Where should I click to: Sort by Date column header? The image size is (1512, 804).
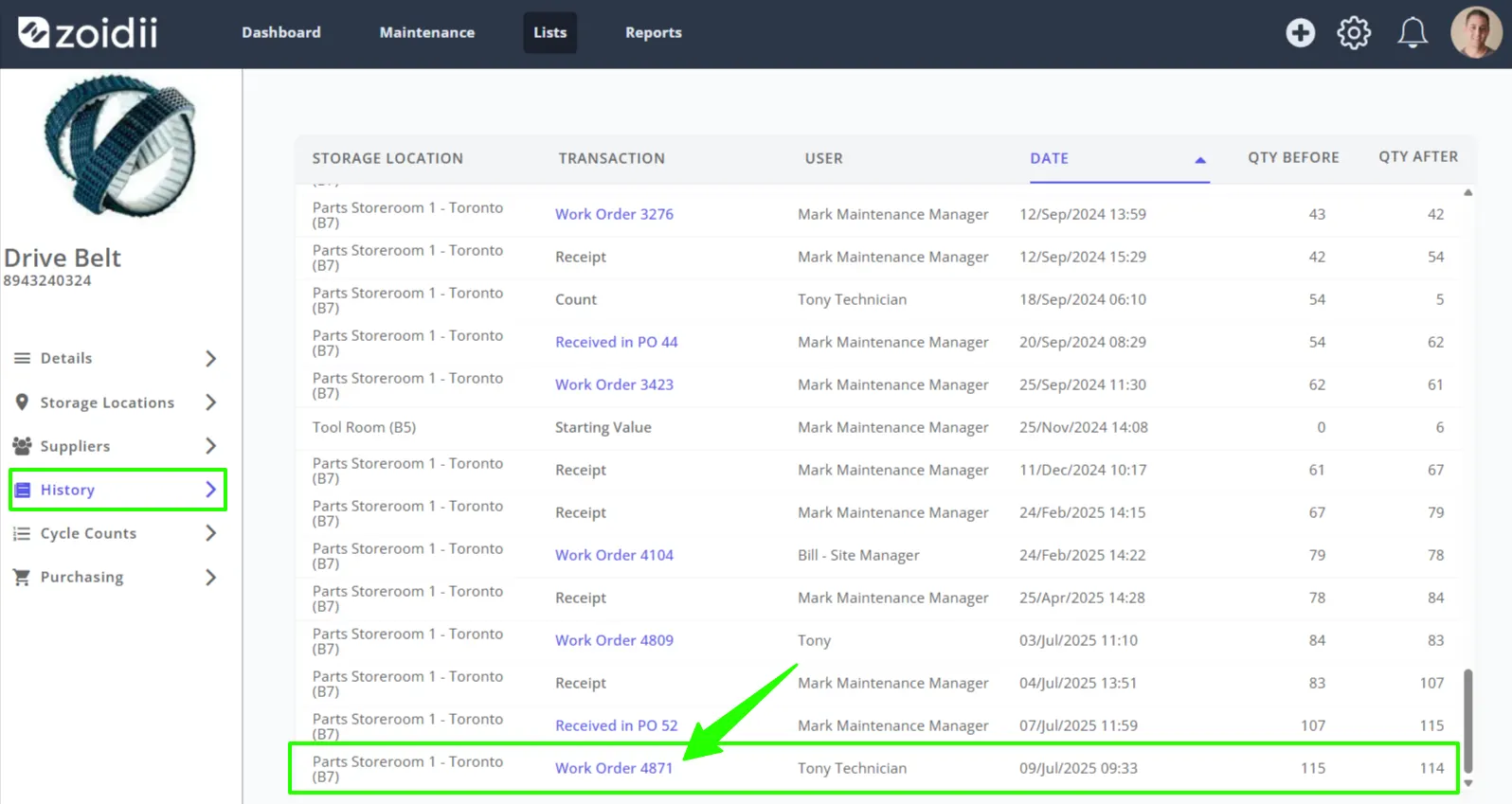1049,158
